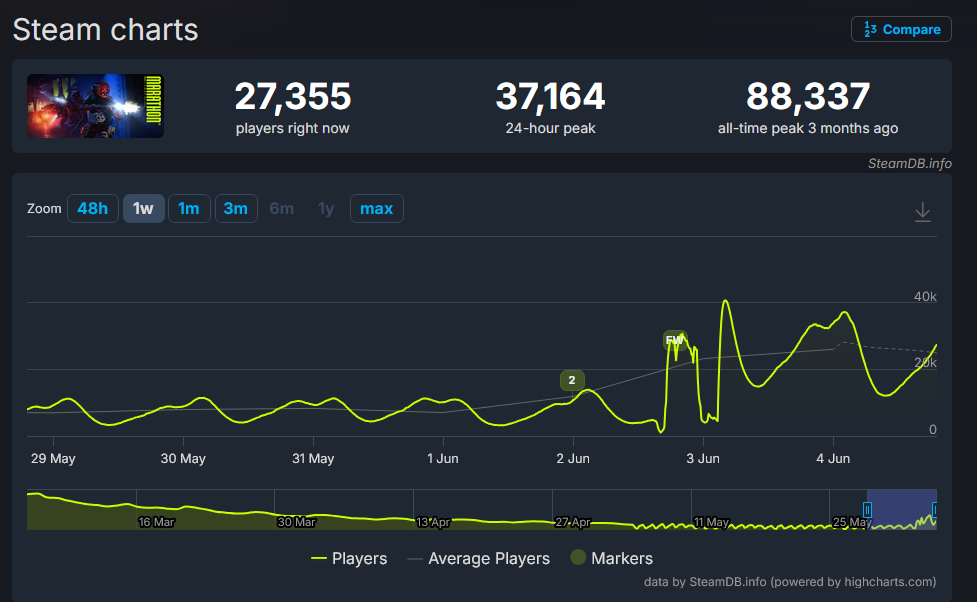Click the chart marker labeled 2
This screenshot has height=602, width=977.
(x=572, y=380)
